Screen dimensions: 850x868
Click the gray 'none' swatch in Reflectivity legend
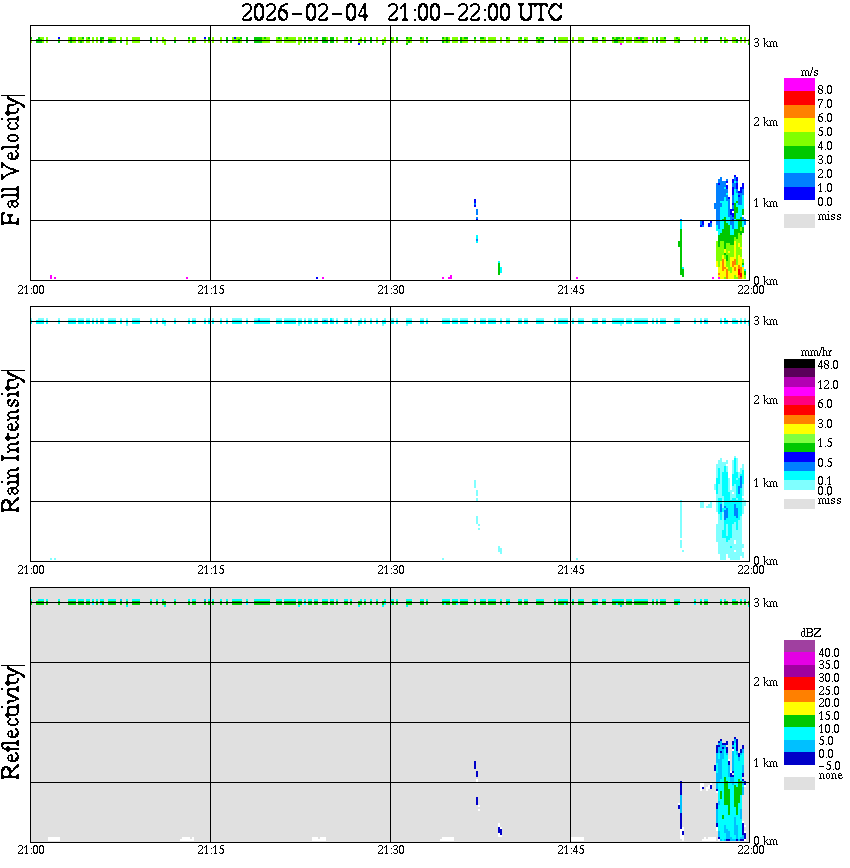[x=799, y=783]
